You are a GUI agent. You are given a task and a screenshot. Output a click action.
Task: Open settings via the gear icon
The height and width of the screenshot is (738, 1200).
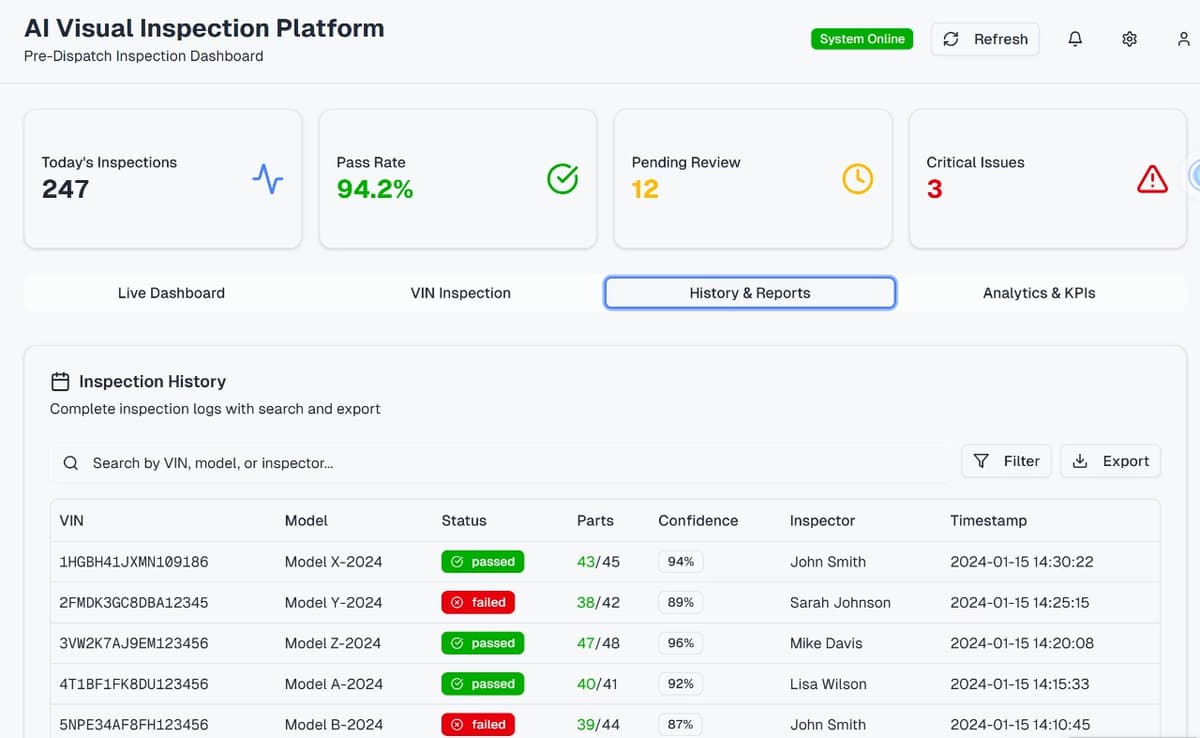(1129, 39)
